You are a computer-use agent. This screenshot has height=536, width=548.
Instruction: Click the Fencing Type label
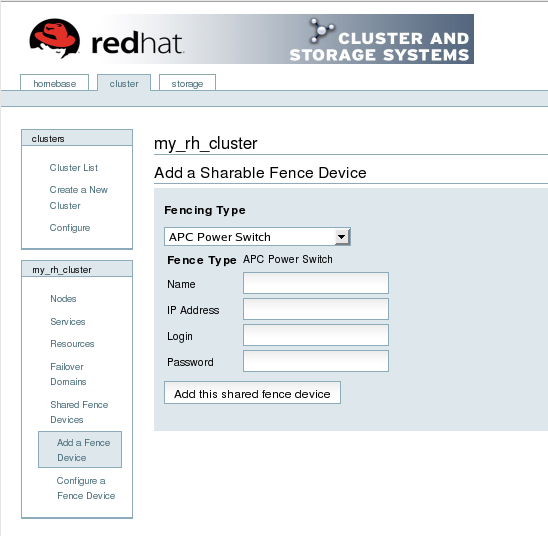point(205,210)
